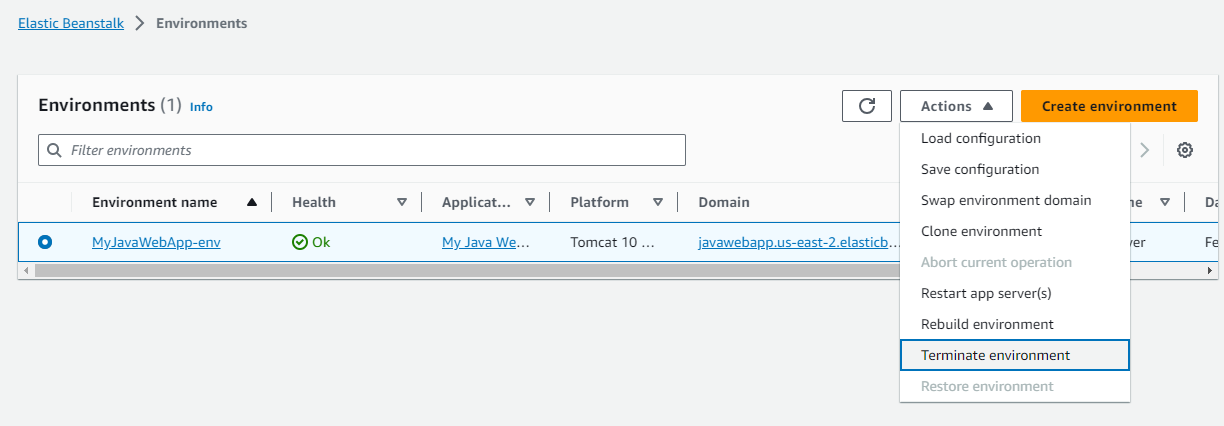The width and height of the screenshot is (1224, 426).
Task: Click the Environments (1) heading
Action: coord(110,105)
